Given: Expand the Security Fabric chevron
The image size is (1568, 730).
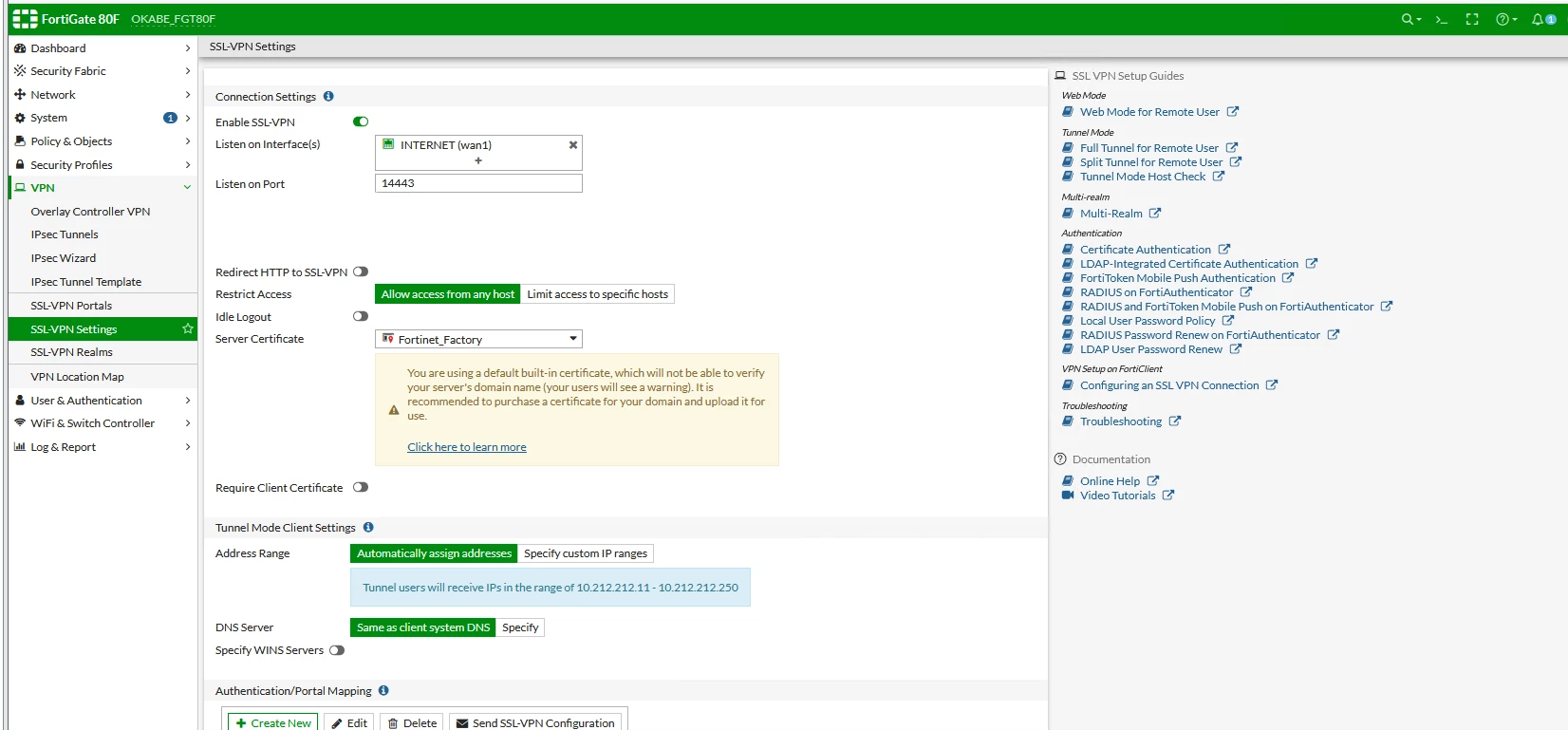Looking at the screenshot, I should point(187,71).
